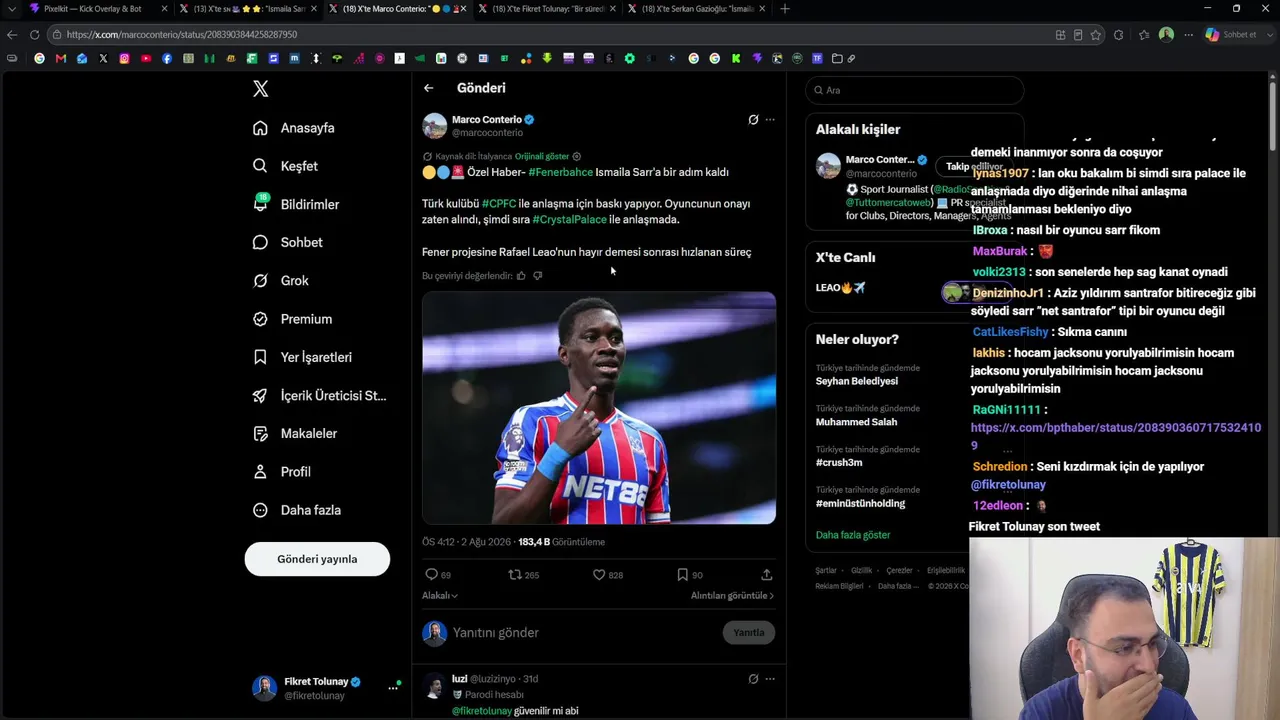Click the reply icon with 69 replies

438,575
